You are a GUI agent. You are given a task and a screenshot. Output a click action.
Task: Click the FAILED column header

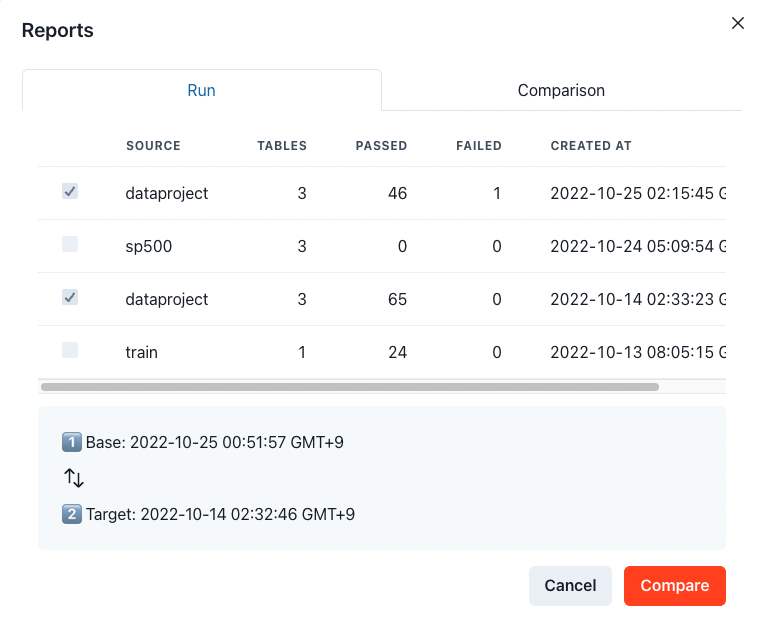479,146
